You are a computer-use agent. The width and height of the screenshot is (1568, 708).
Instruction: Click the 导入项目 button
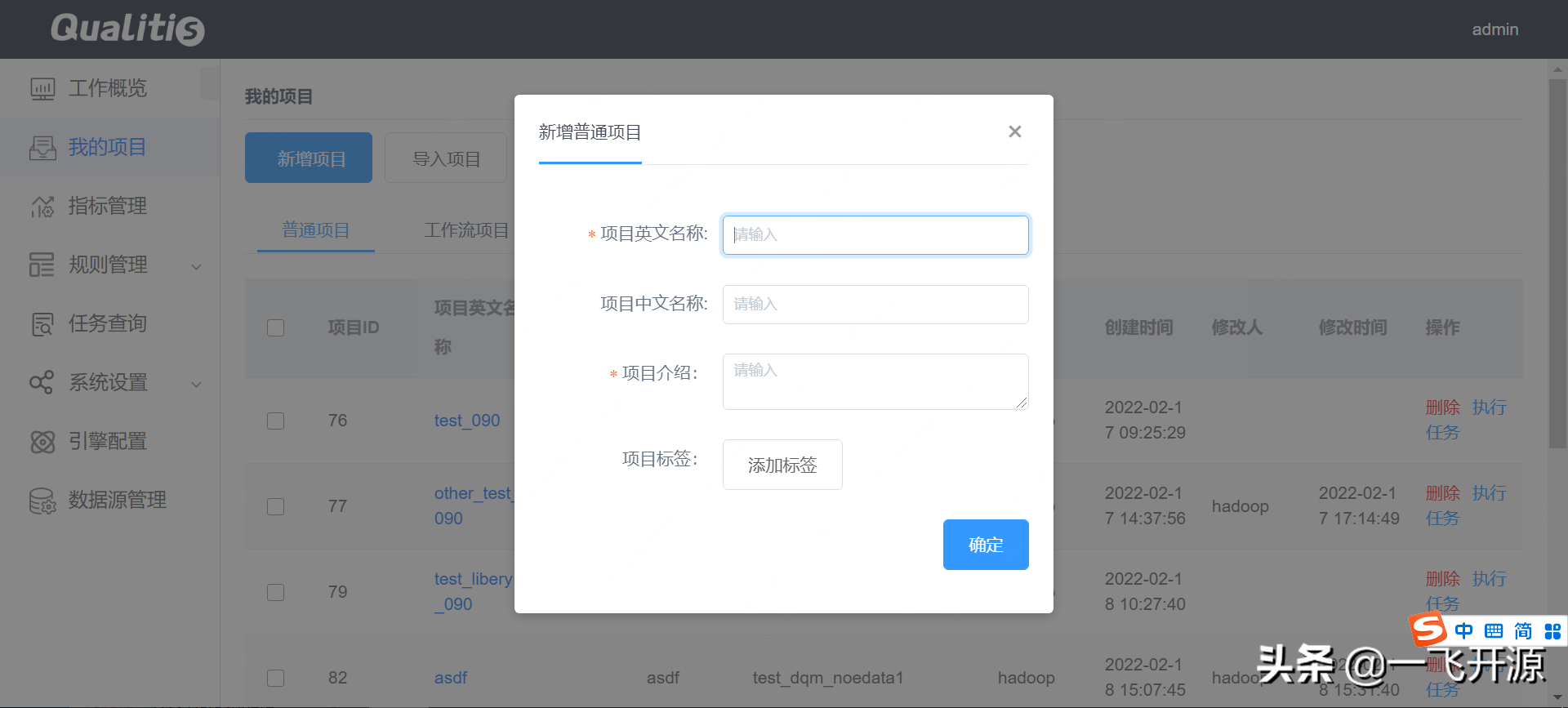446,158
